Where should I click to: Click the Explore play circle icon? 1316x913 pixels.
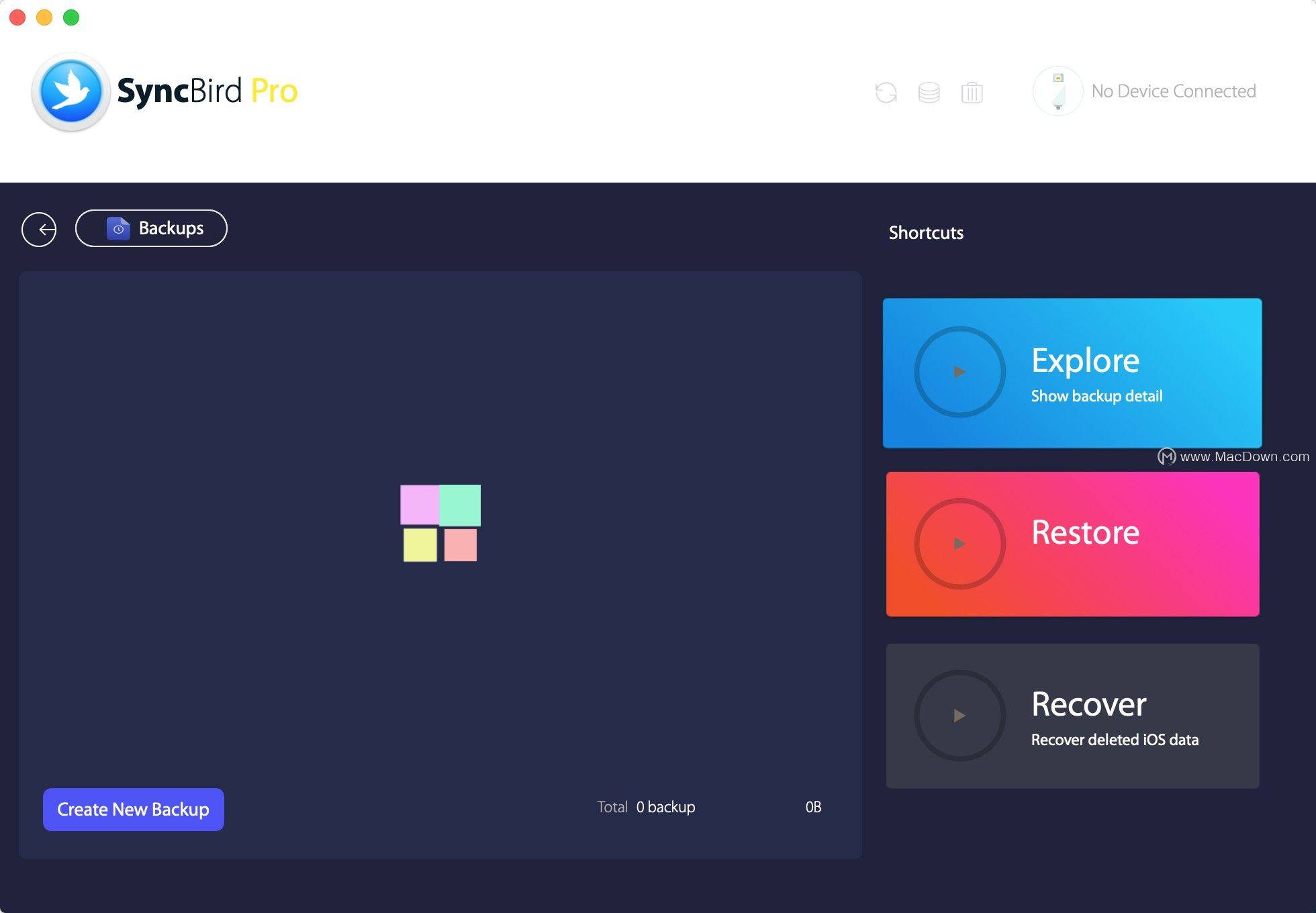pos(959,371)
